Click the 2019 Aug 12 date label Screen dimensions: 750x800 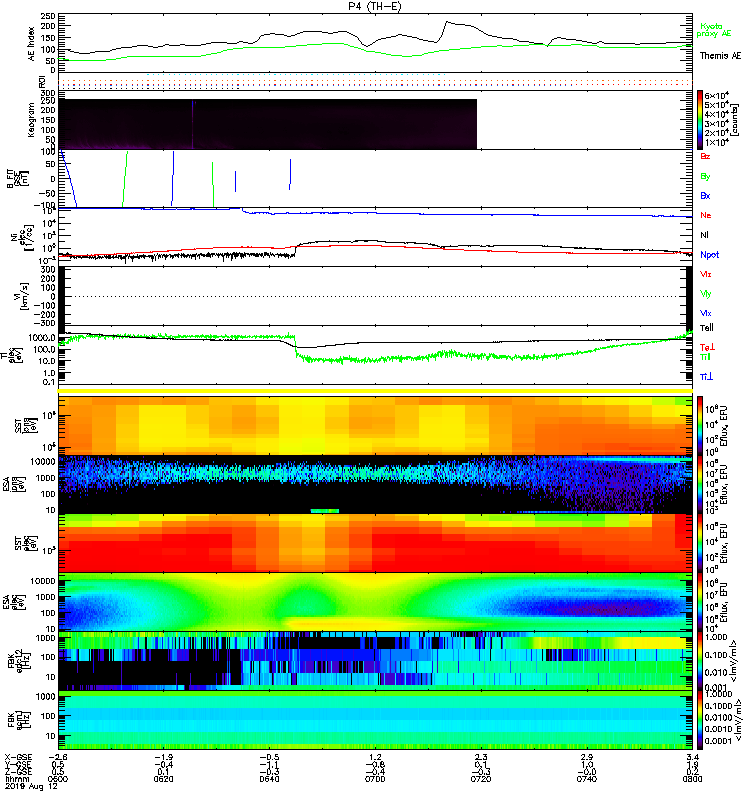pyautogui.click(x=31, y=787)
